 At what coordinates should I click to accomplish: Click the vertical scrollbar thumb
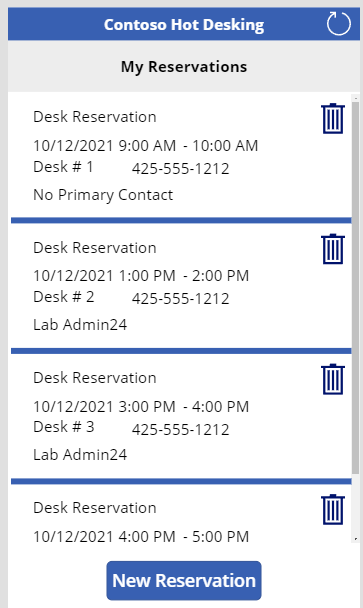tap(356, 288)
